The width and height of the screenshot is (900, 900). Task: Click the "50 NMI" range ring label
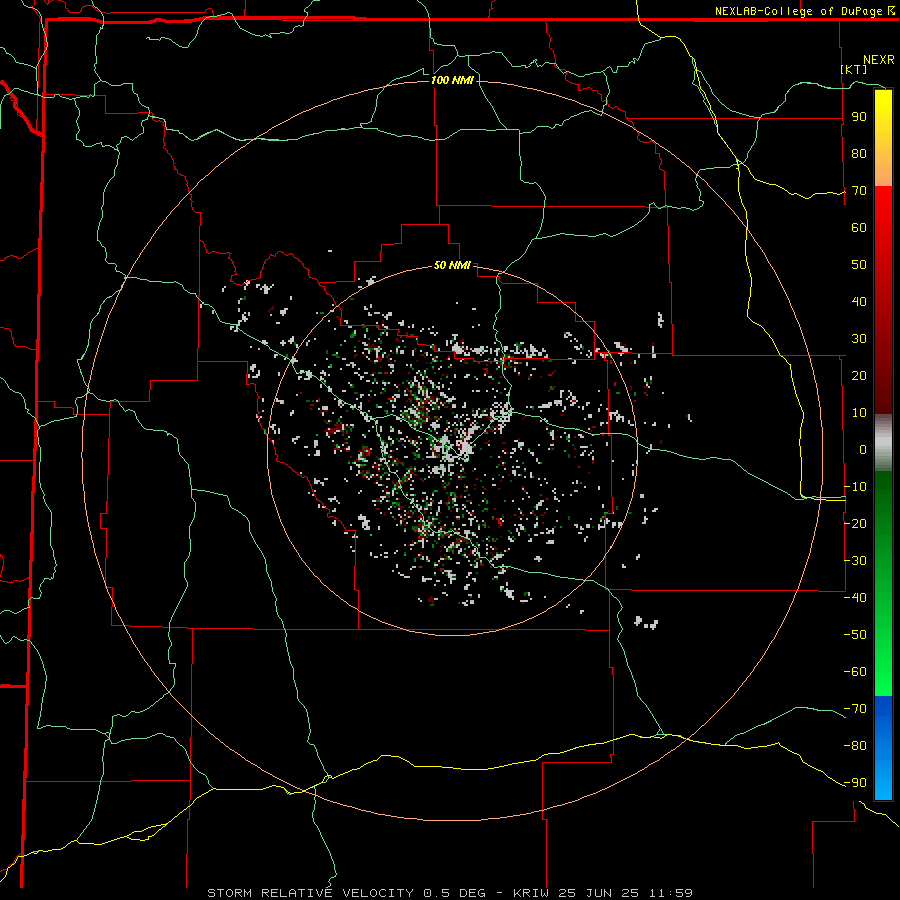452,265
